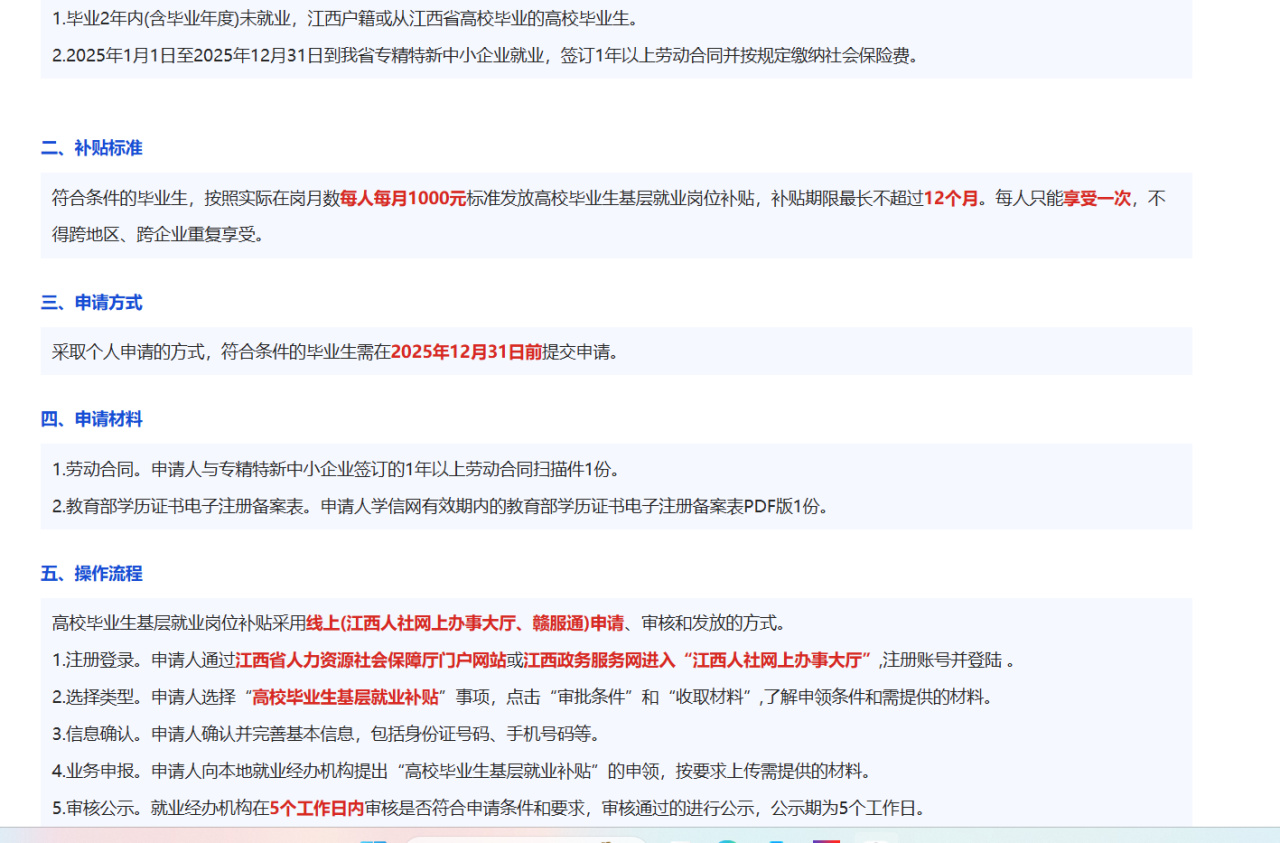Click the line starting 3.信息确认
Viewport: 1280px width, 843px height.
[328, 734]
